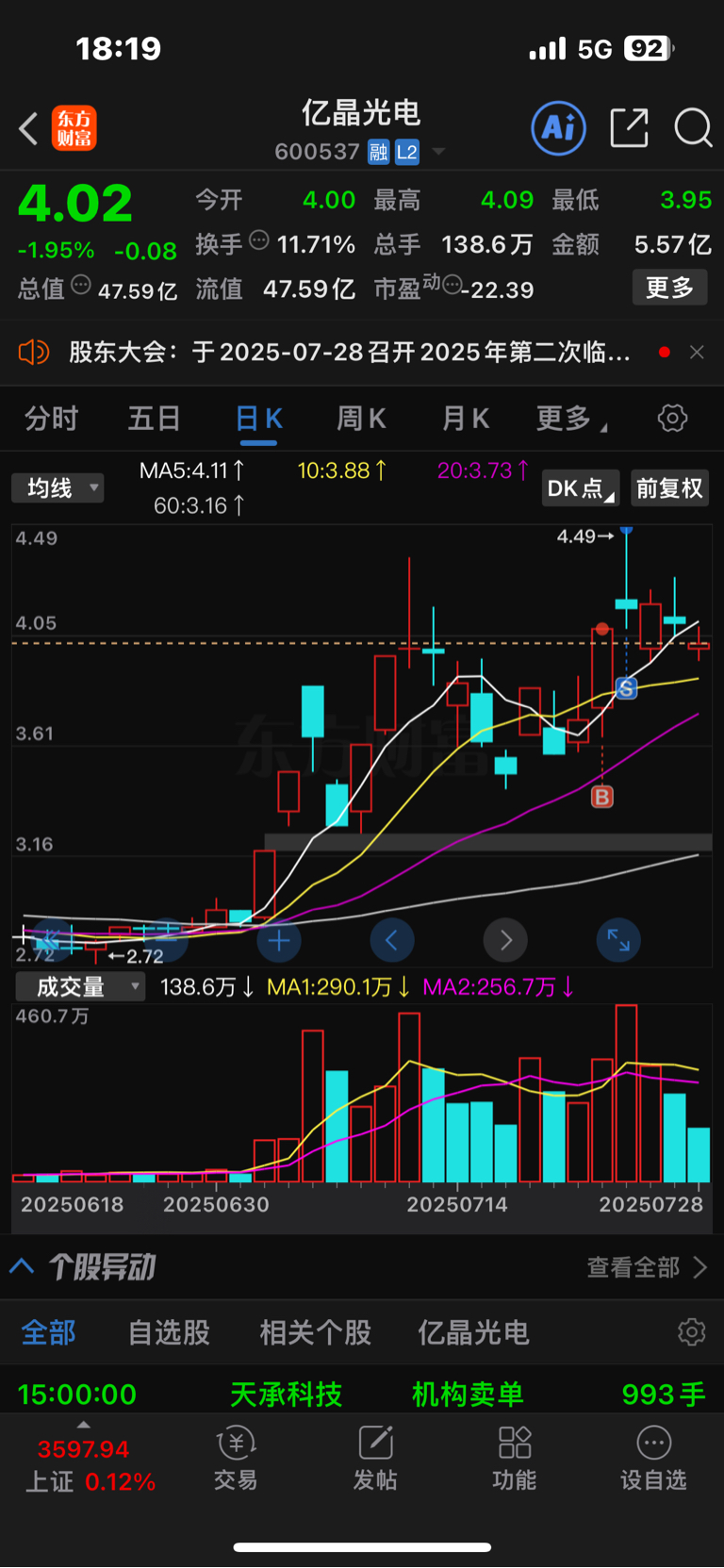Open the 股东大会 announcement text
Screen dimensions: 724x1568
tap(350, 353)
